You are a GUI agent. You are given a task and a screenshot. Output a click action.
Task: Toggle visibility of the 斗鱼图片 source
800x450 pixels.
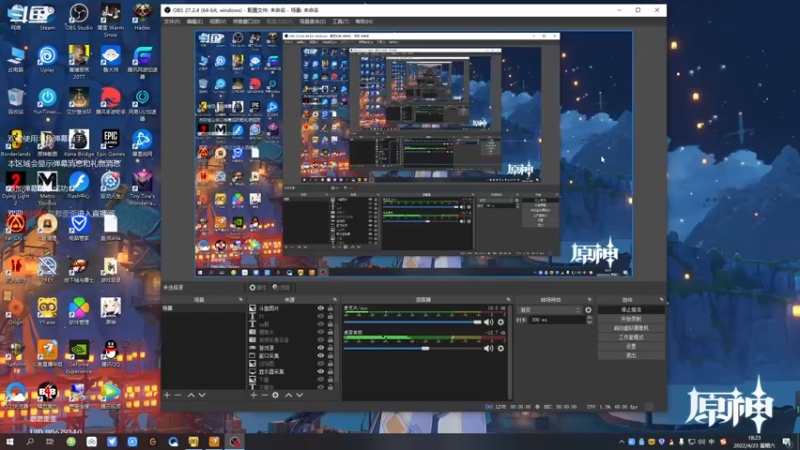(320, 308)
